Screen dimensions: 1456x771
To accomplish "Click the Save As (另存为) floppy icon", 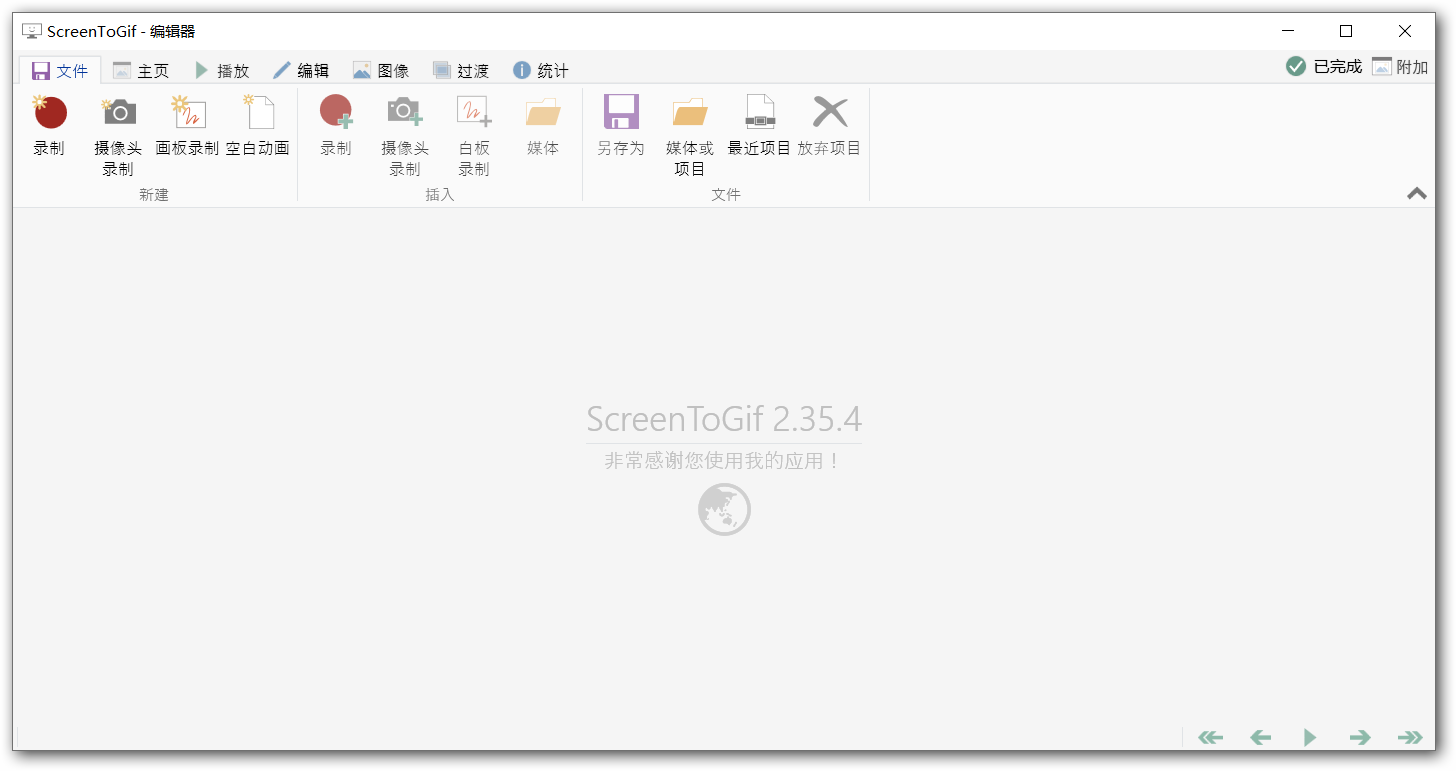I will (x=621, y=112).
